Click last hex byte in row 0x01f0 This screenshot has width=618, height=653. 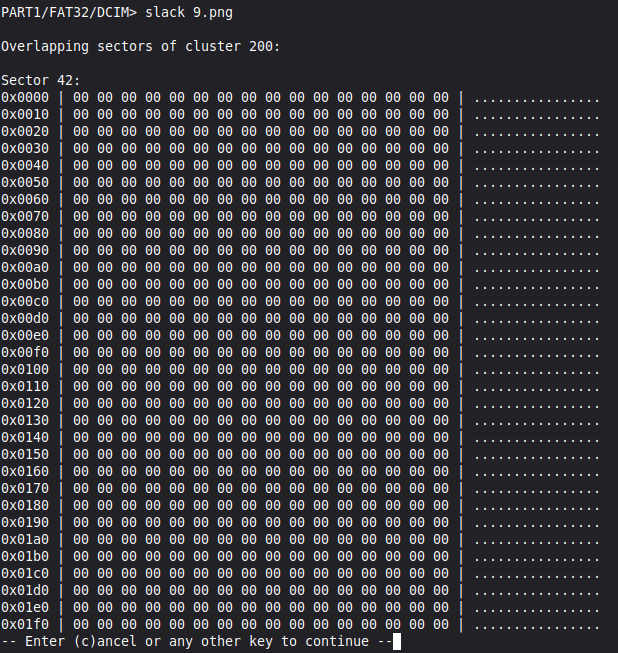[441, 624]
